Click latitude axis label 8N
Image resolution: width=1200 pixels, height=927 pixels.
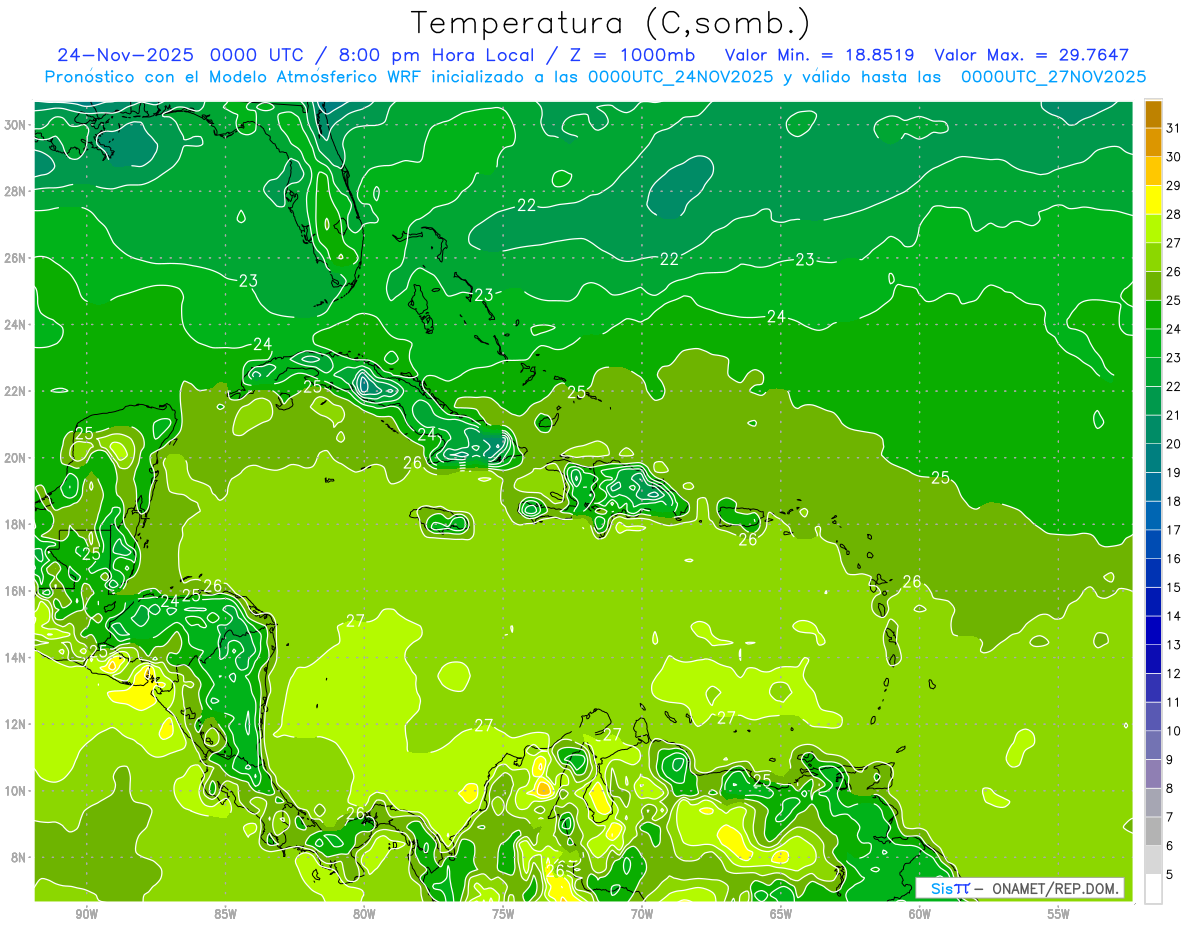19,858
